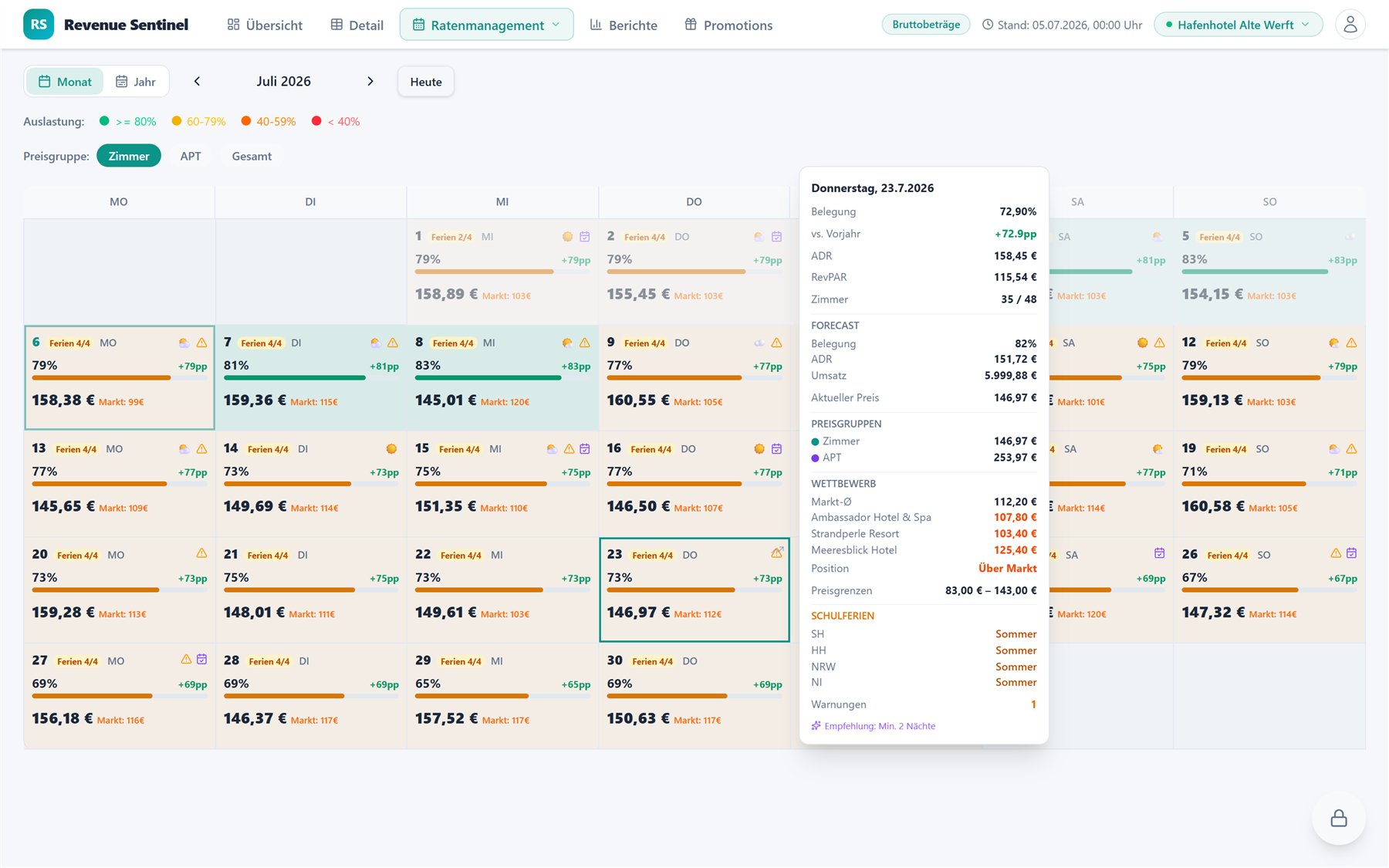Open the event calendar icon on day 15

coord(585,449)
